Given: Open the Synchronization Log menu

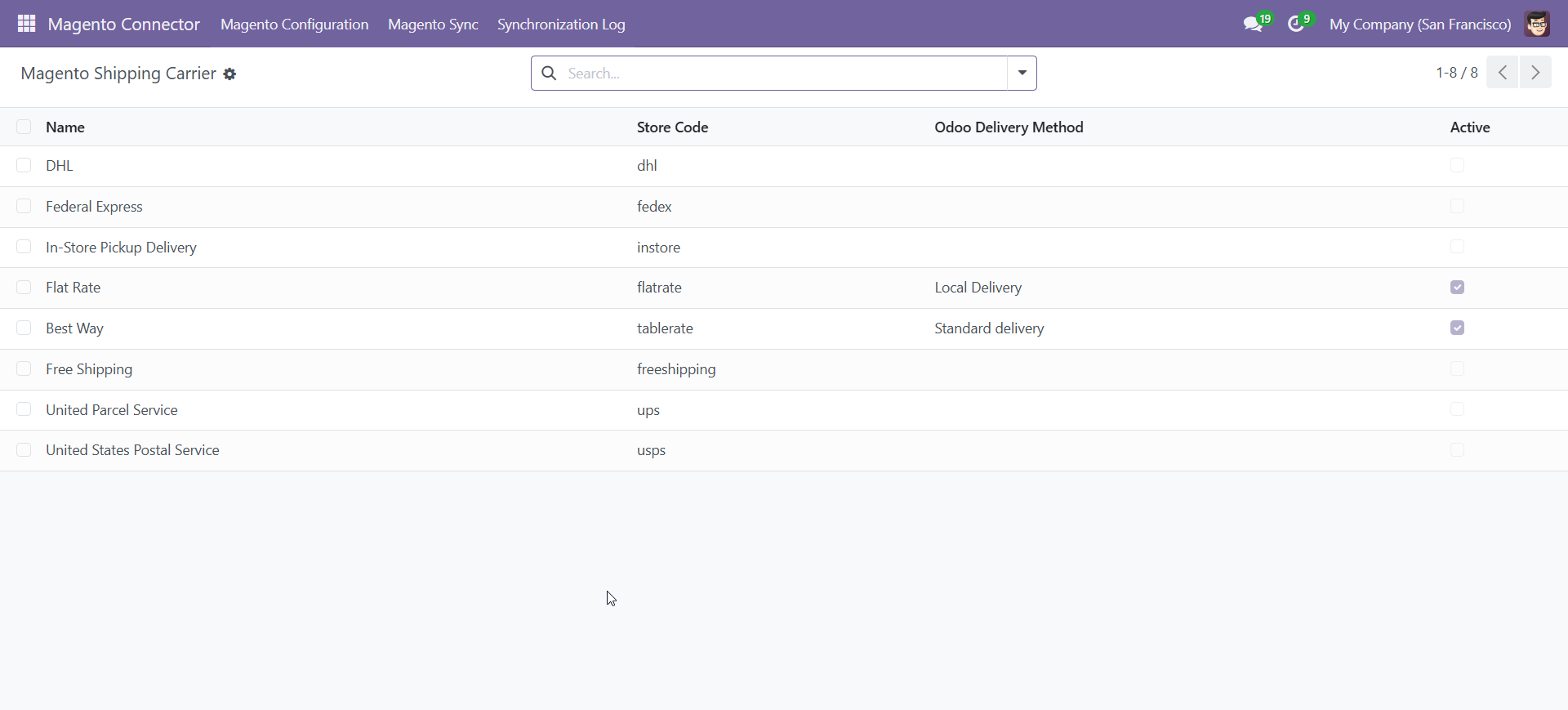Looking at the screenshot, I should point(561,25).
